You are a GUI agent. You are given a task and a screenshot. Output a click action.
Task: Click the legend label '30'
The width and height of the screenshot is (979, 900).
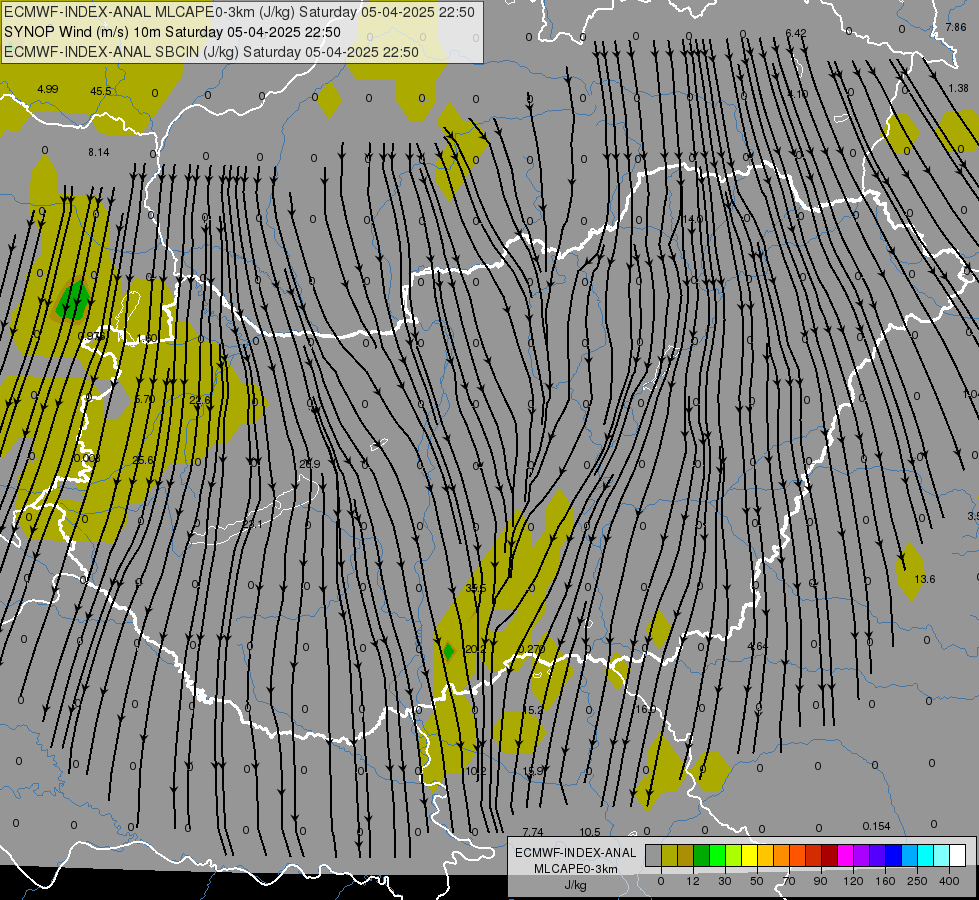coord(724,881)
